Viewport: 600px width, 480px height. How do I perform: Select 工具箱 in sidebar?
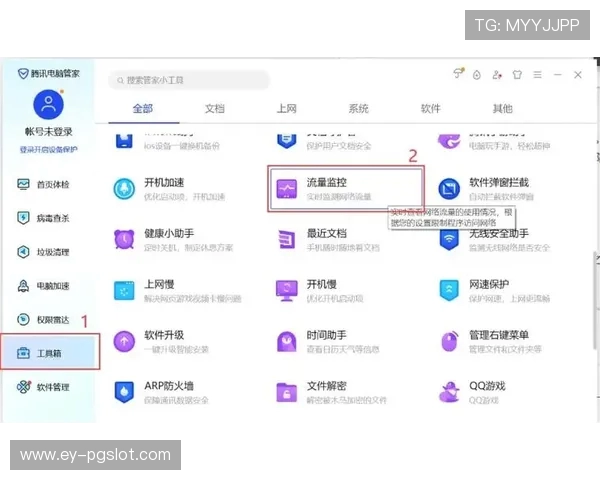[x=49, y=352]
